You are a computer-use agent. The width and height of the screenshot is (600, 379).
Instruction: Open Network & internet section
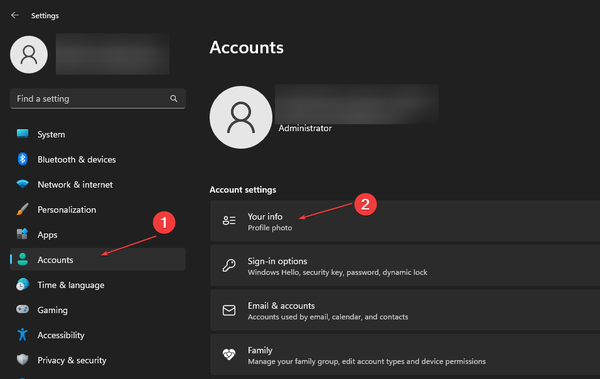[98, 185]
